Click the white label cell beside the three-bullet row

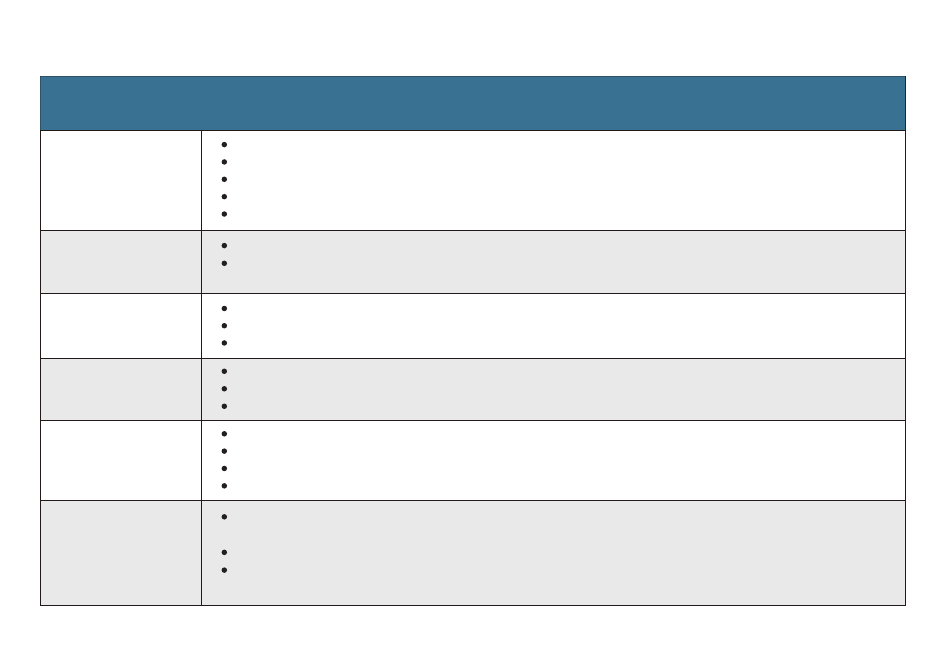121,326
